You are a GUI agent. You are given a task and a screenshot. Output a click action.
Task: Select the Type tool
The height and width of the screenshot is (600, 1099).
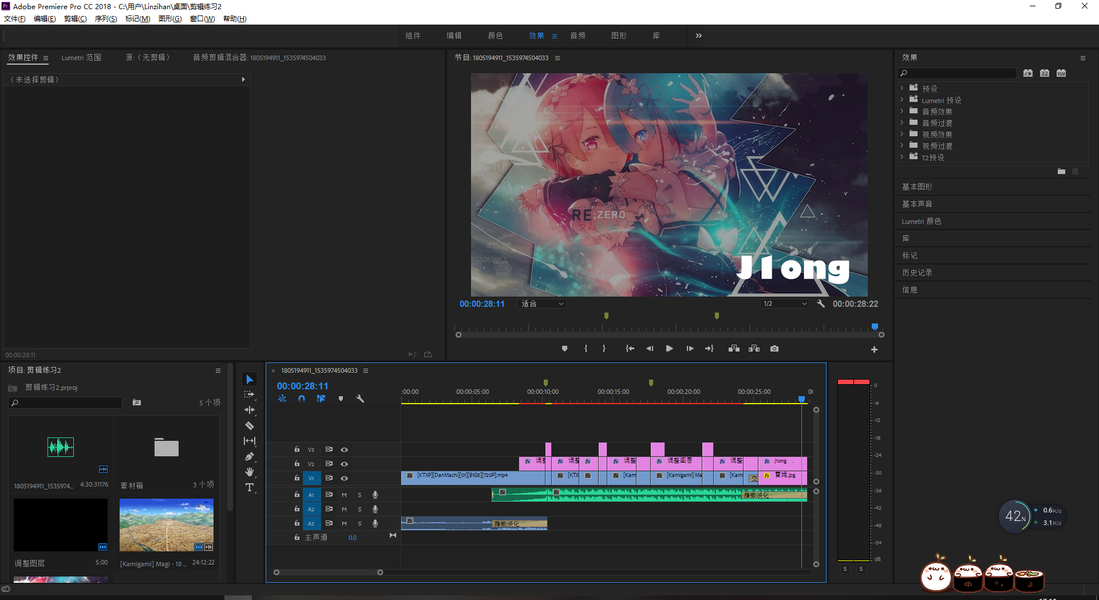[x=250, y=487]
